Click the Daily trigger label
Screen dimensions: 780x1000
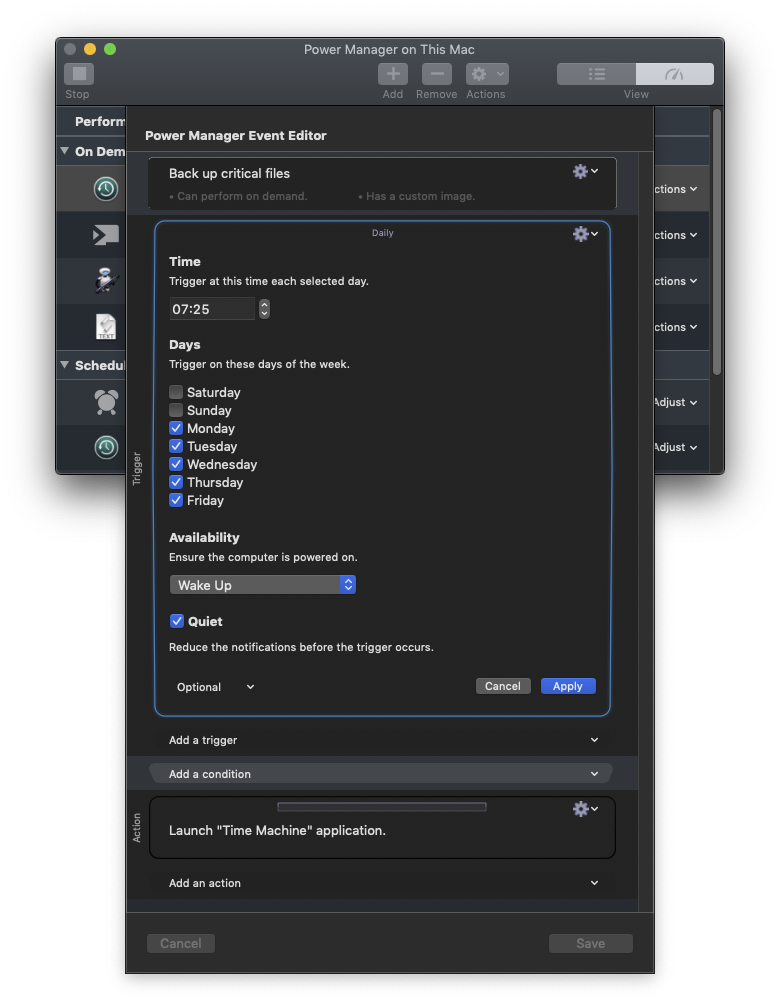click(x=383, y=233)
